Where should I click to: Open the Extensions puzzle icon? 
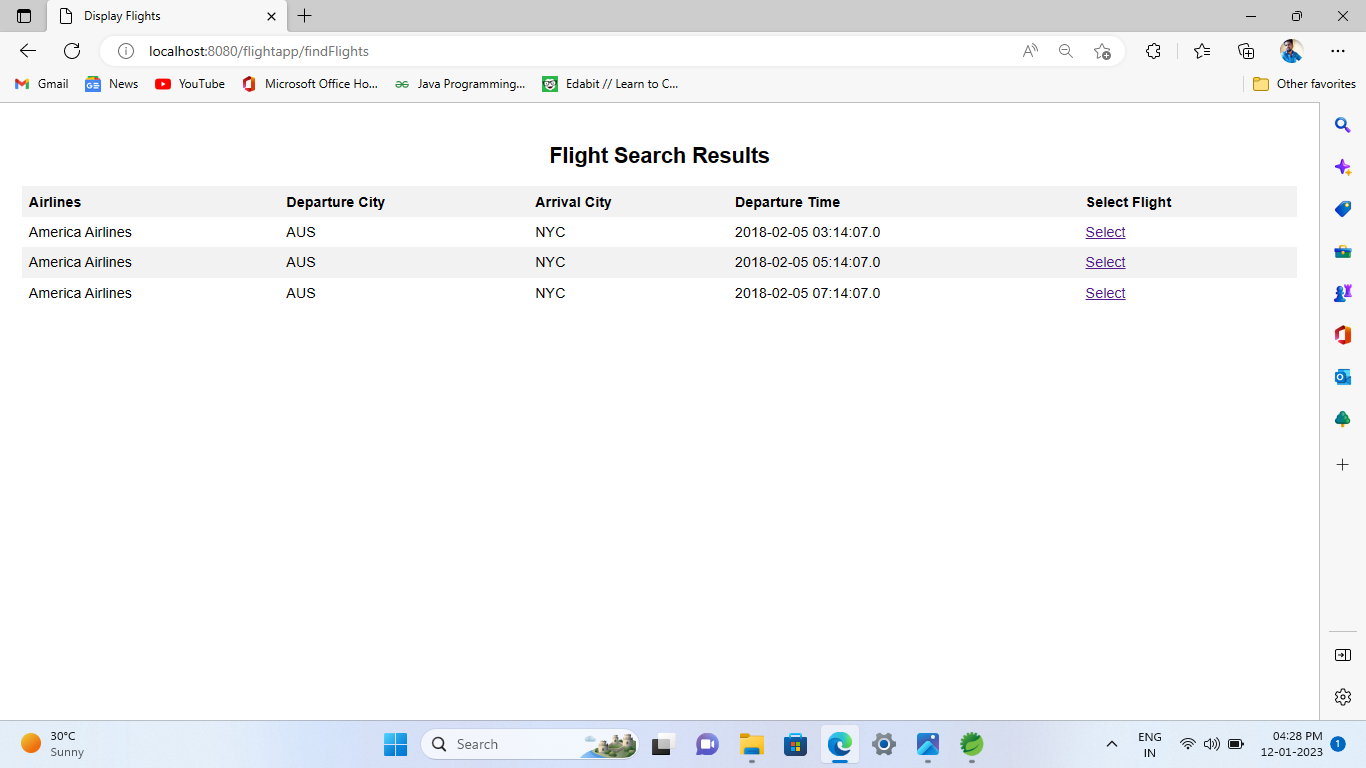tap(1153, 51)
